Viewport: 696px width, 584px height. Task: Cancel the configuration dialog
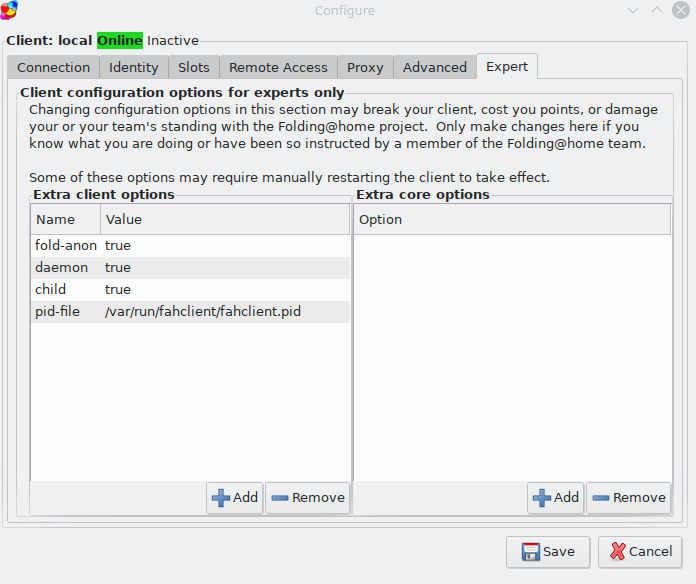click(640, 552)
